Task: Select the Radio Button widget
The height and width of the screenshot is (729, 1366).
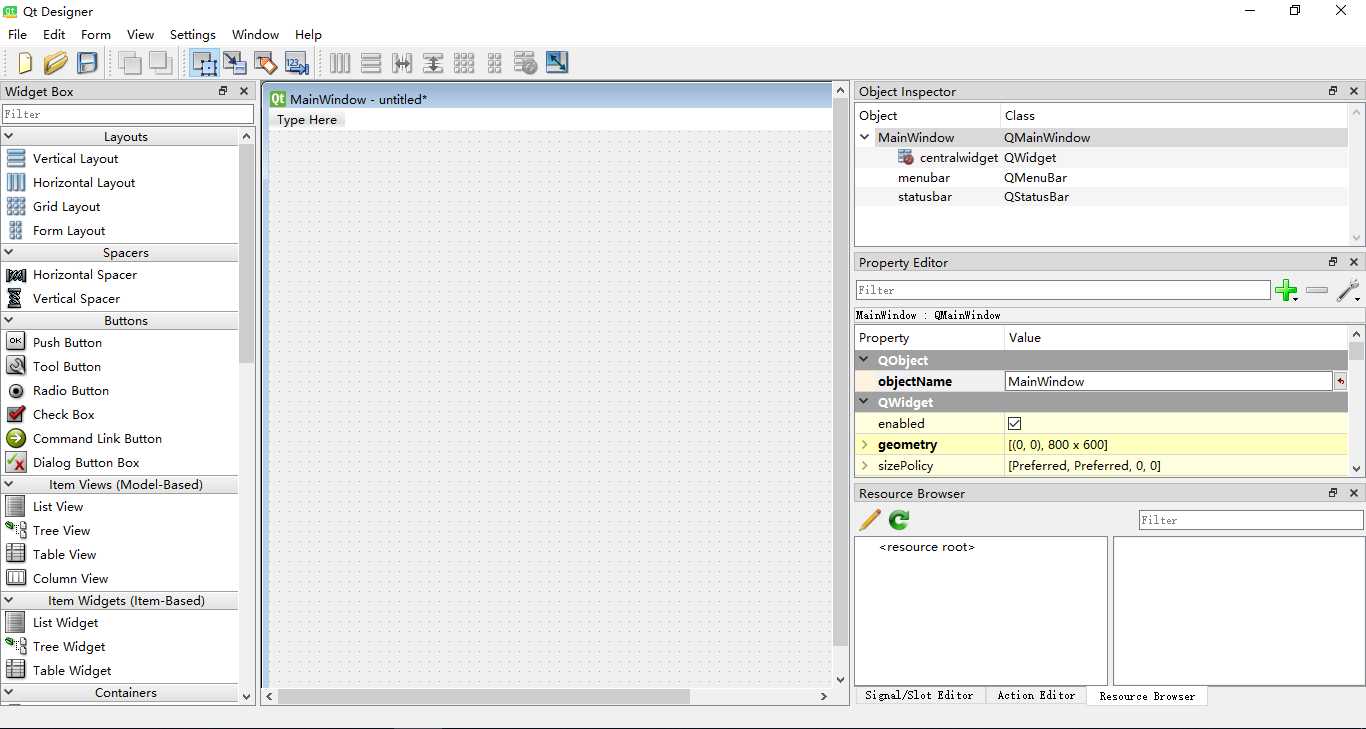Action: [x=70, y=390]
